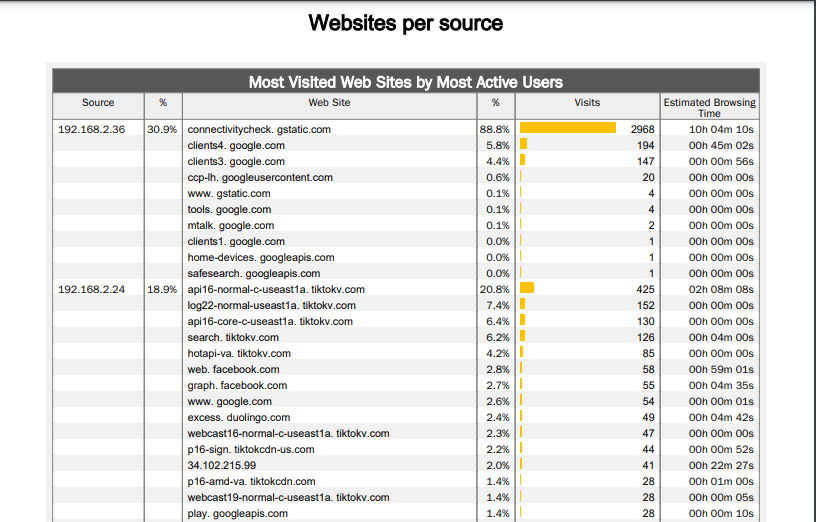
Task: Click browsing time 00h 00m 05s
Action: (x=721, y=498)
